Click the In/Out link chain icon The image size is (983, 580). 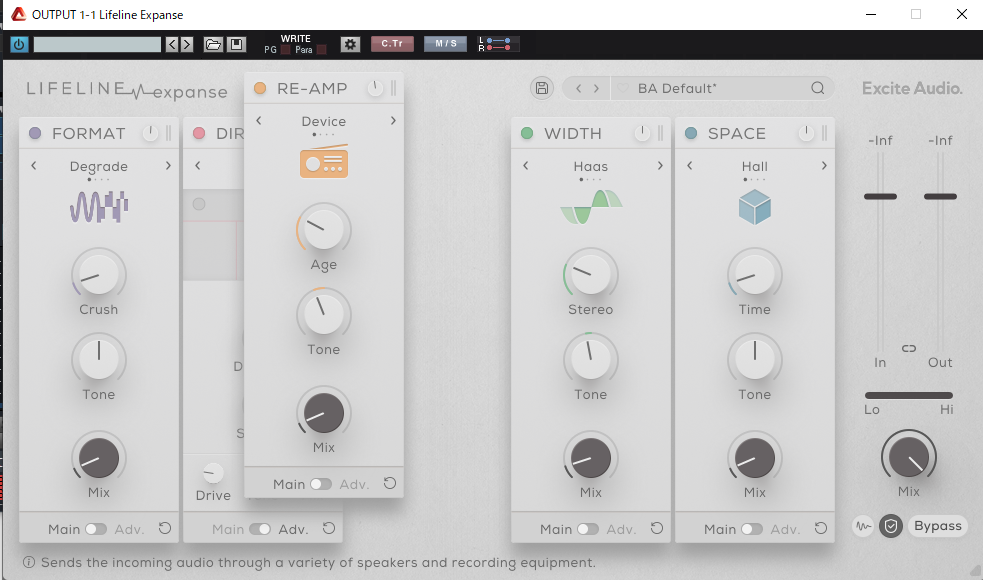(x=909, y=349)
